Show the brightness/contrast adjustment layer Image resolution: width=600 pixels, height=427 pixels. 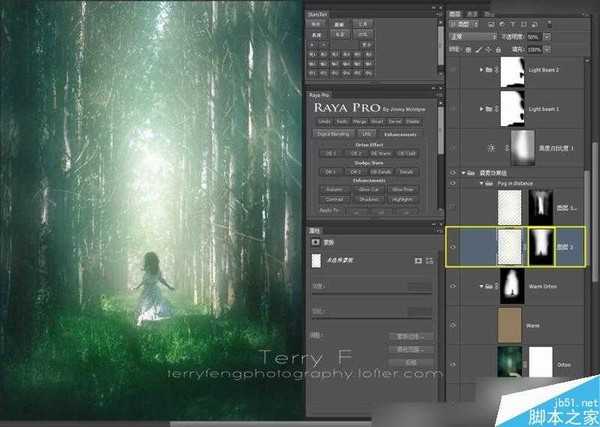453,148
